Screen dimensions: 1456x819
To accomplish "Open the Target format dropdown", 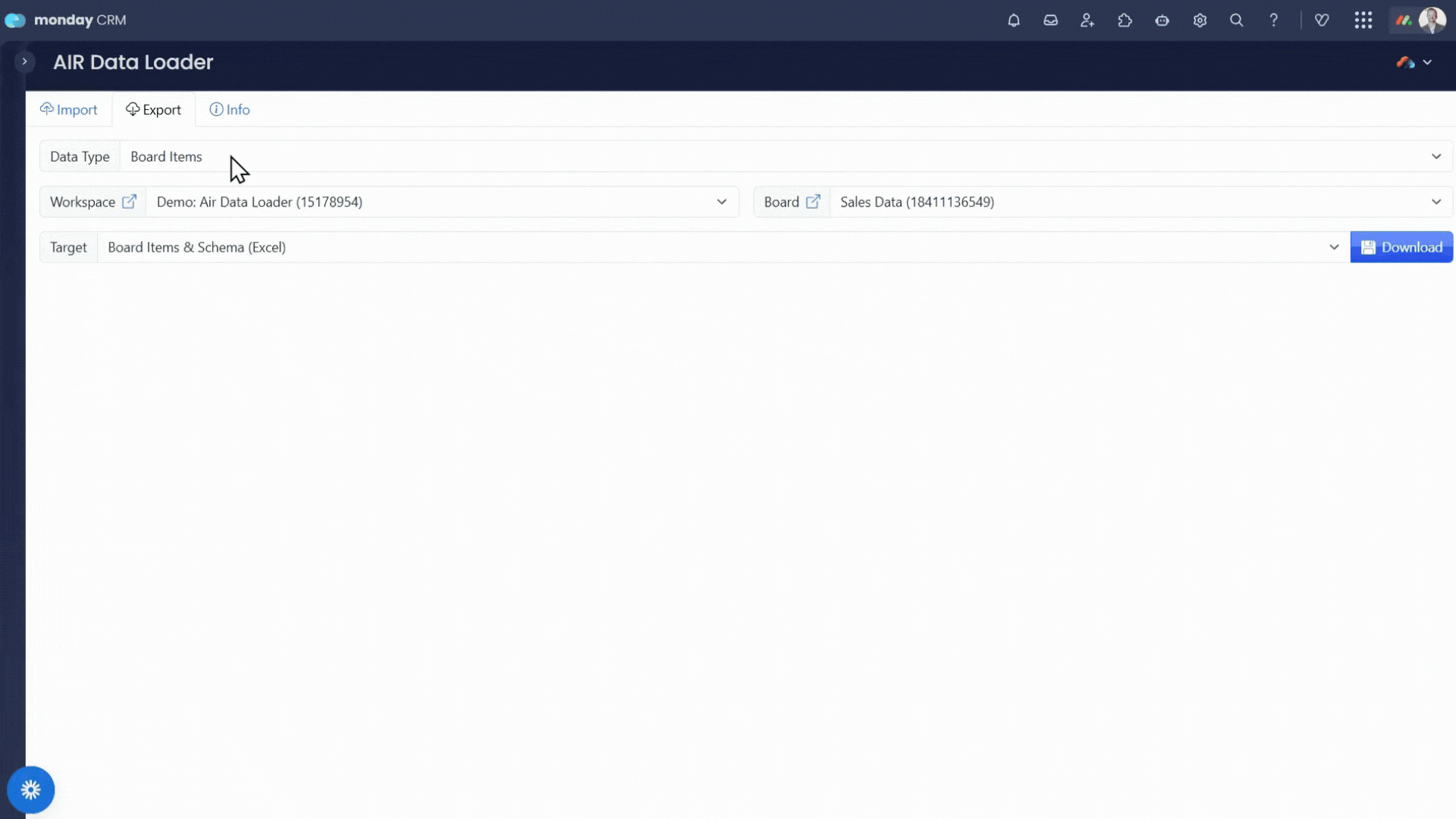I will (x=723, y=247).
